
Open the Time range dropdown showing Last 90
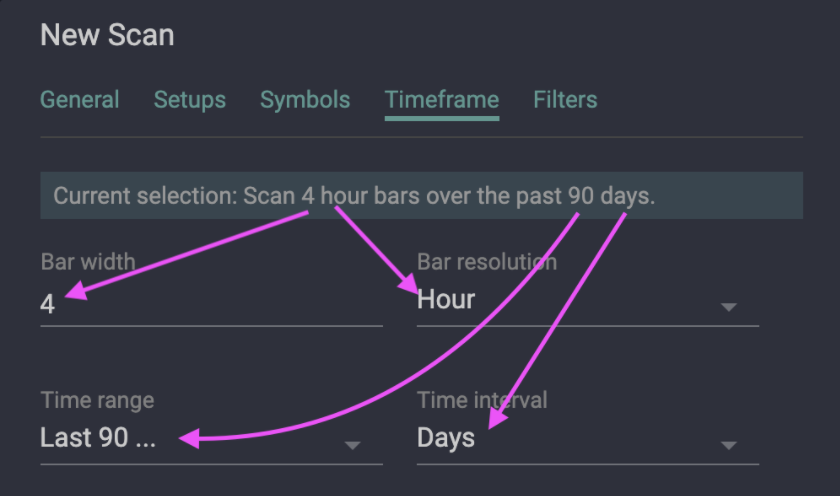pos(190,439)
